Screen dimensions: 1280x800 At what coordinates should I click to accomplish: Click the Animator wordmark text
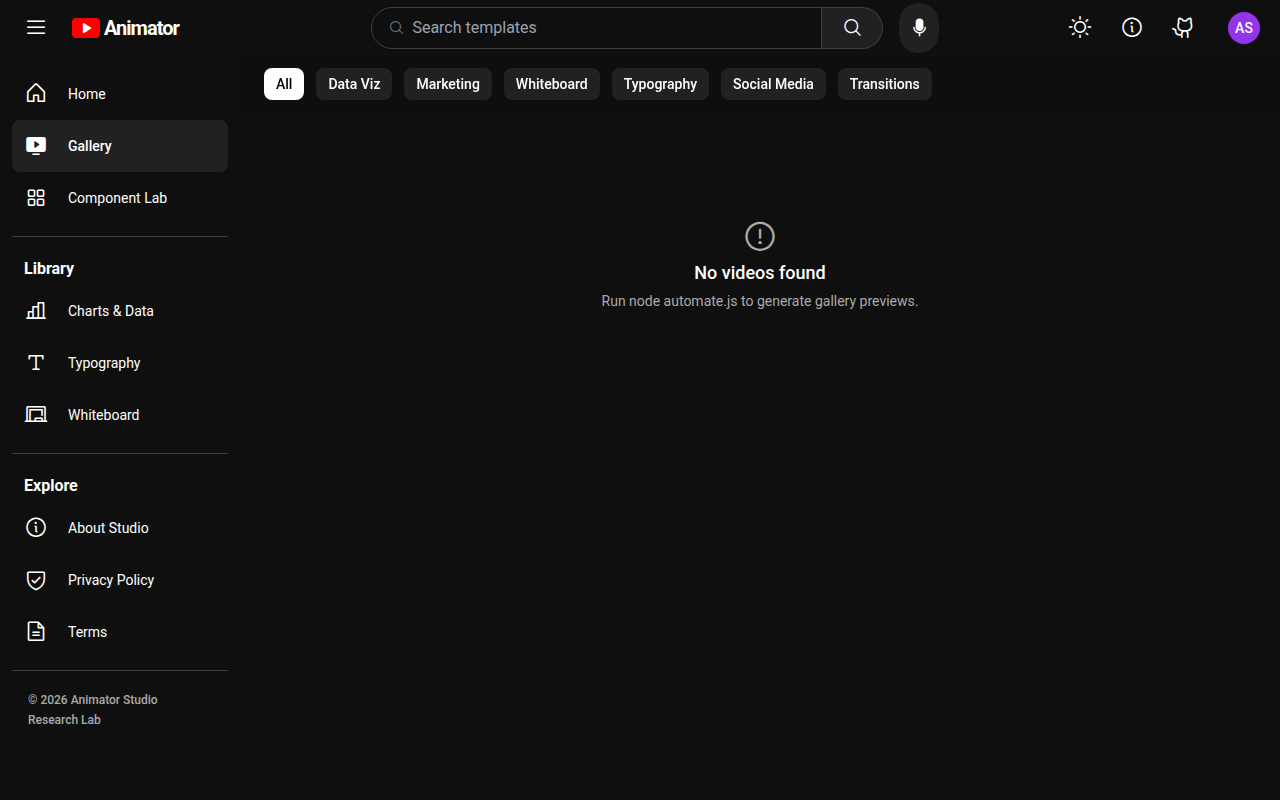[142, 28]
